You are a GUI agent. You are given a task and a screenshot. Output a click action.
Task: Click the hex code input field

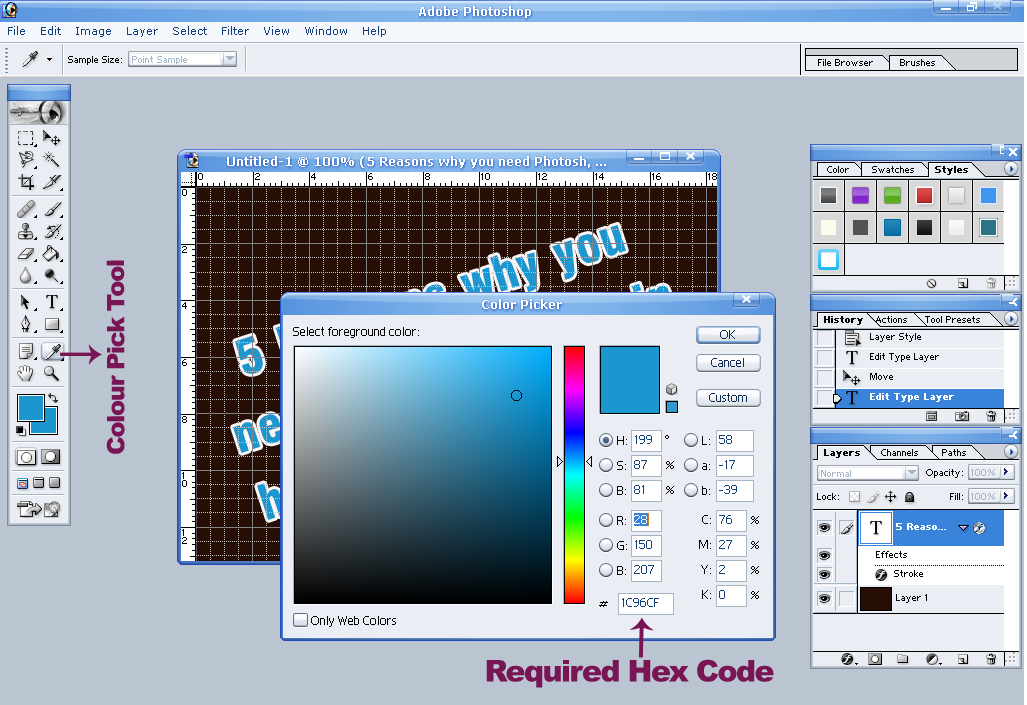[645, 603]
